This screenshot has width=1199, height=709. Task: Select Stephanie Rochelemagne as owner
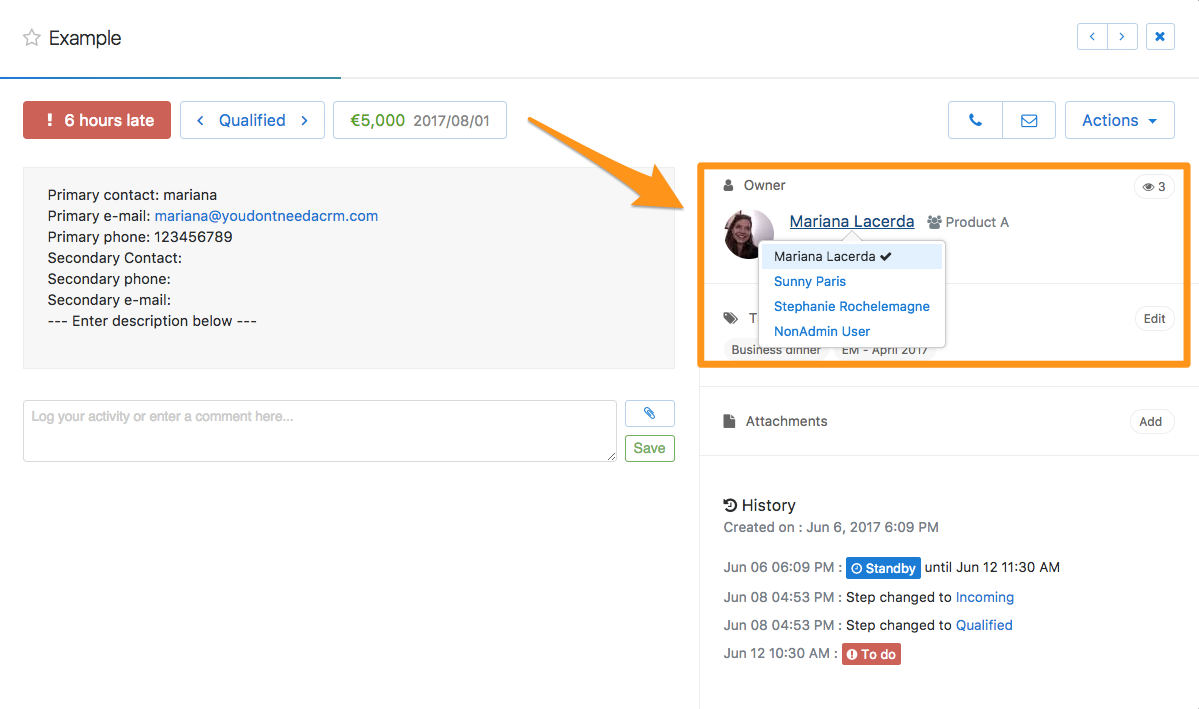point(851,306)
